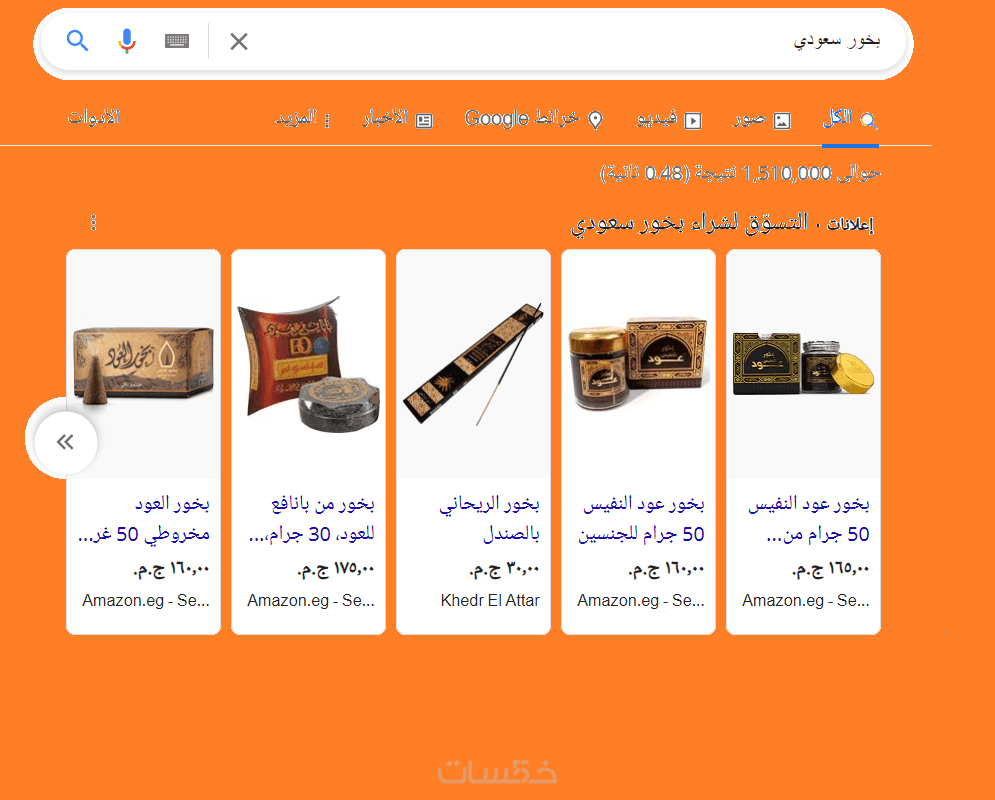
Task: Click title بخور العود مخروطي 50
Action: [144, 519]
